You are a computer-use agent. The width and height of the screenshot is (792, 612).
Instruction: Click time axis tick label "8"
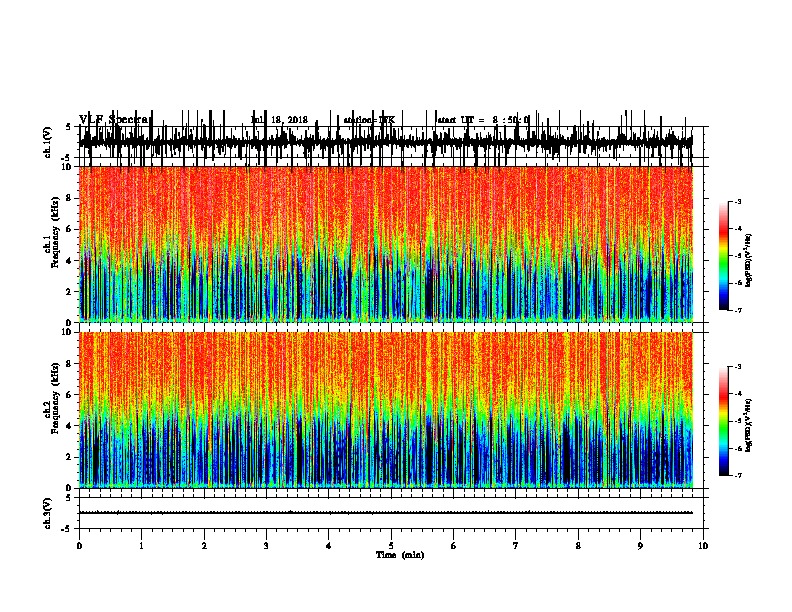pos(578,546)
